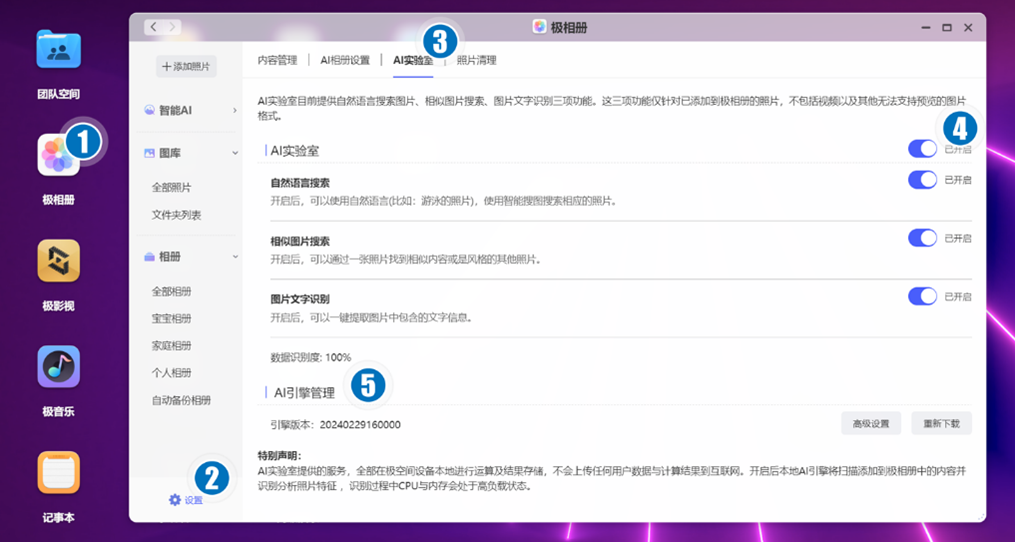The width and height of the screenshot is (1015, 542).
Task: Click the 图片文字识别 heading
Action: point(300,299)
